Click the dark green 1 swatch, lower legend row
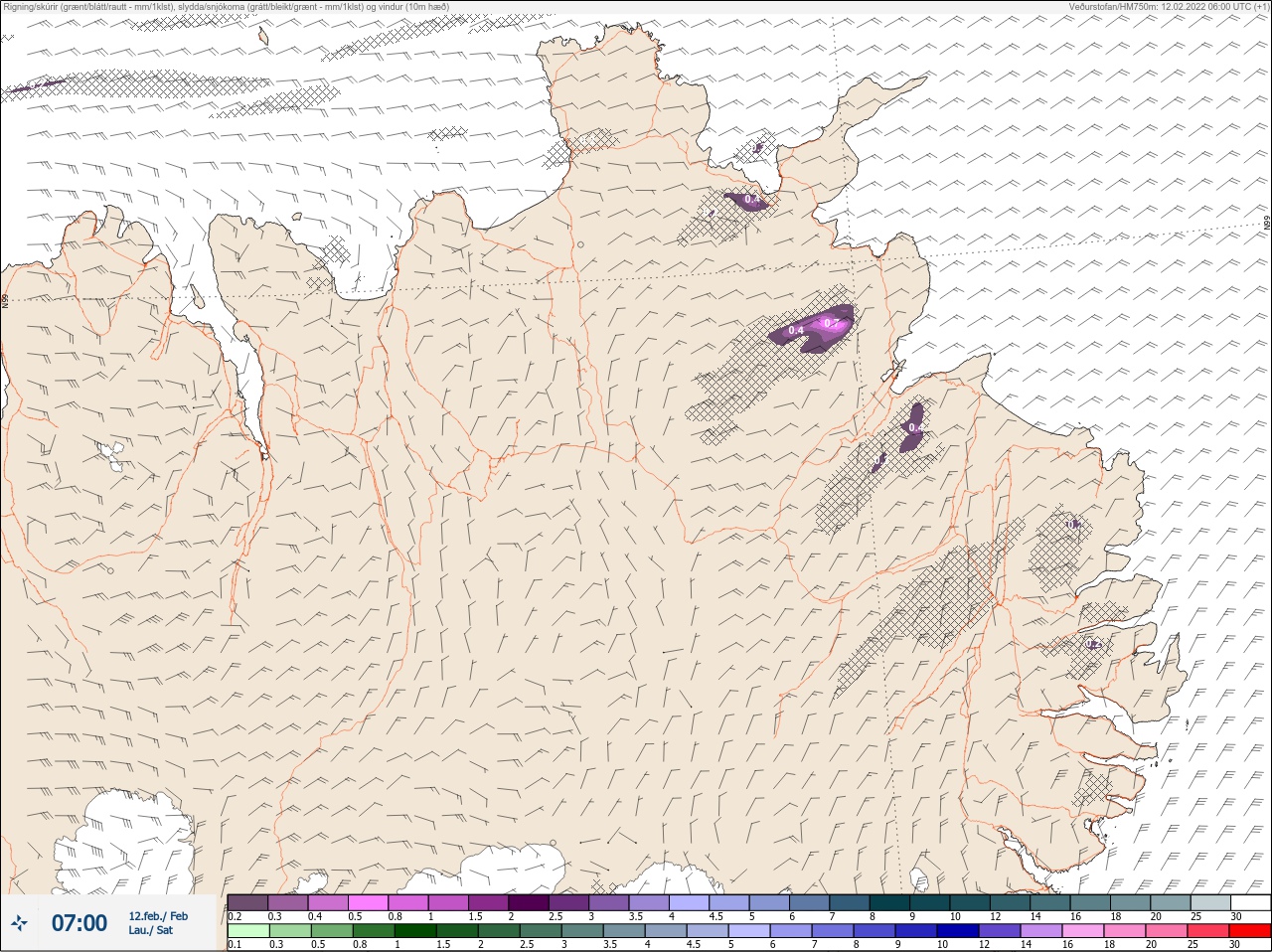This screenshot has height=952, width=1272. pos(413,931)
